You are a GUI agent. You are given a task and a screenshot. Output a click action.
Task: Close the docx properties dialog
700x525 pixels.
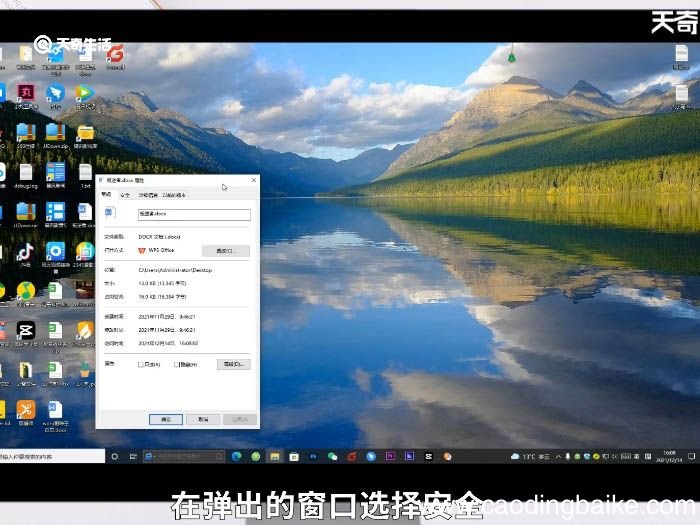coord(254,180)
